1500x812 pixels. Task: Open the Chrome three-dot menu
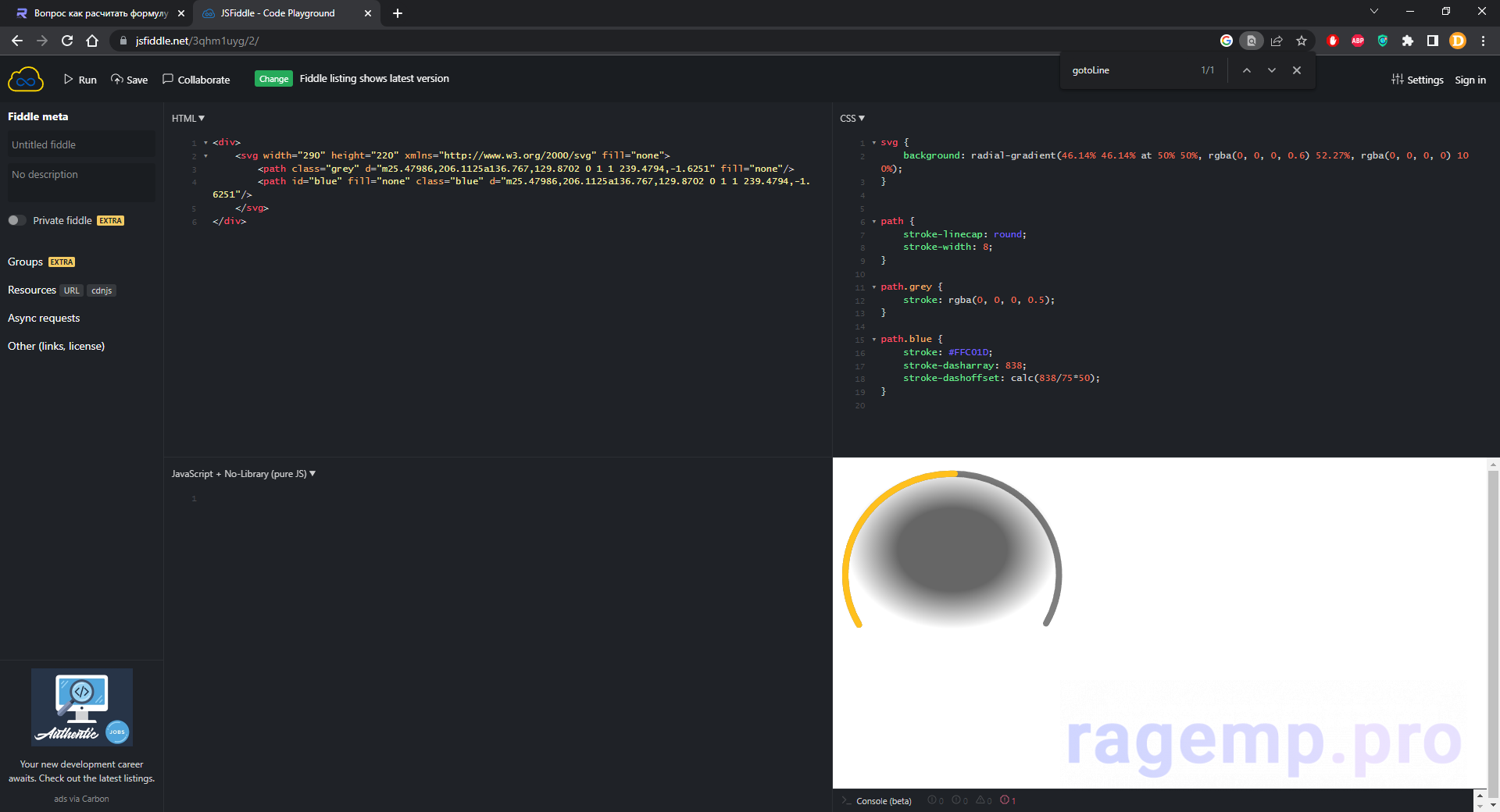click(1483, 41)
